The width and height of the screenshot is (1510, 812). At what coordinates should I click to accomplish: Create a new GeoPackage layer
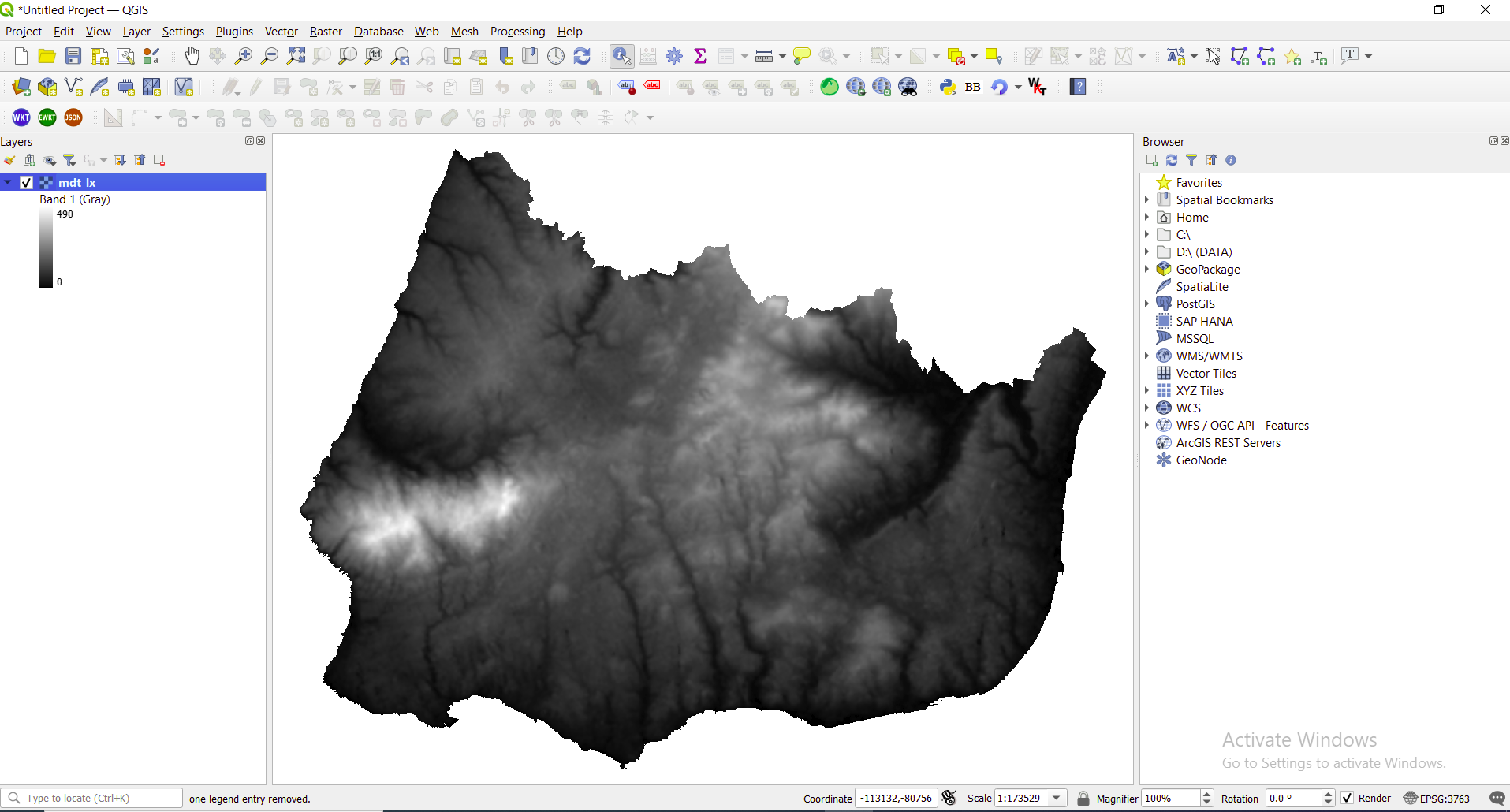47,87
